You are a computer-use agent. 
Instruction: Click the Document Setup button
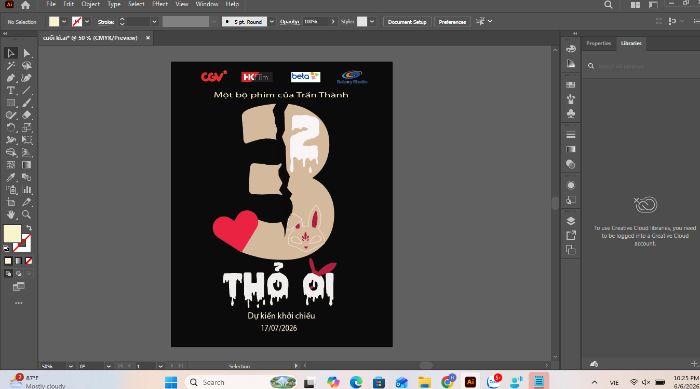(407, 21)
